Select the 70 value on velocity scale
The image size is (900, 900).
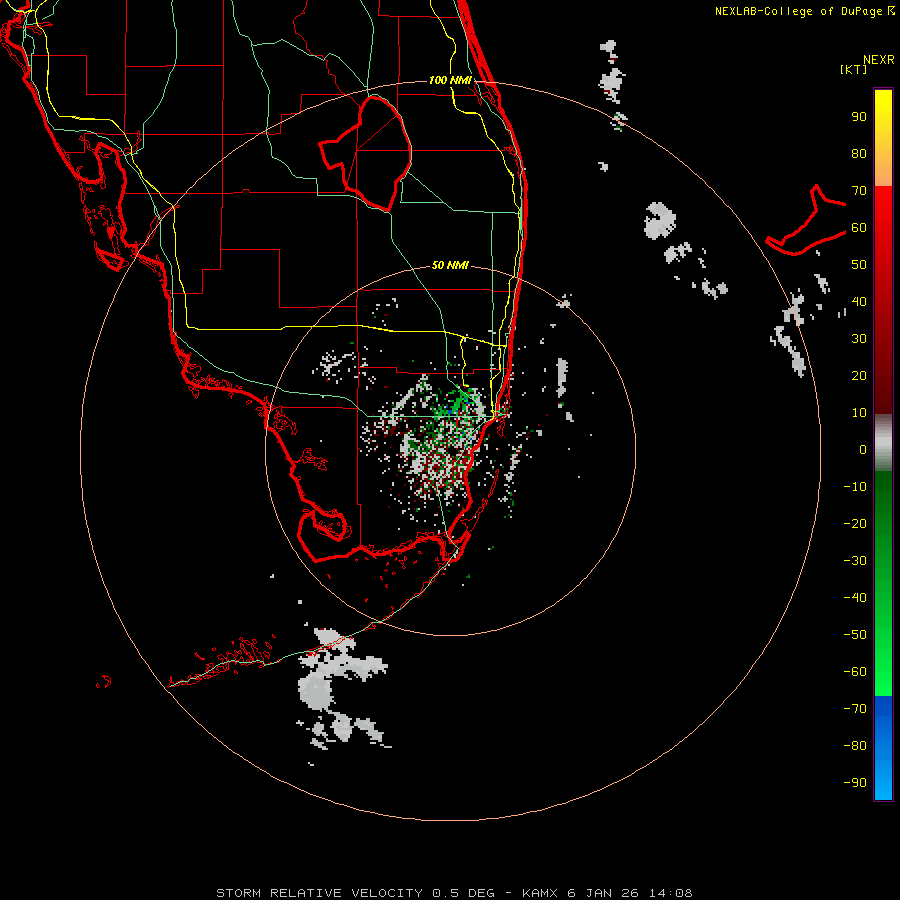pos(859,191)
